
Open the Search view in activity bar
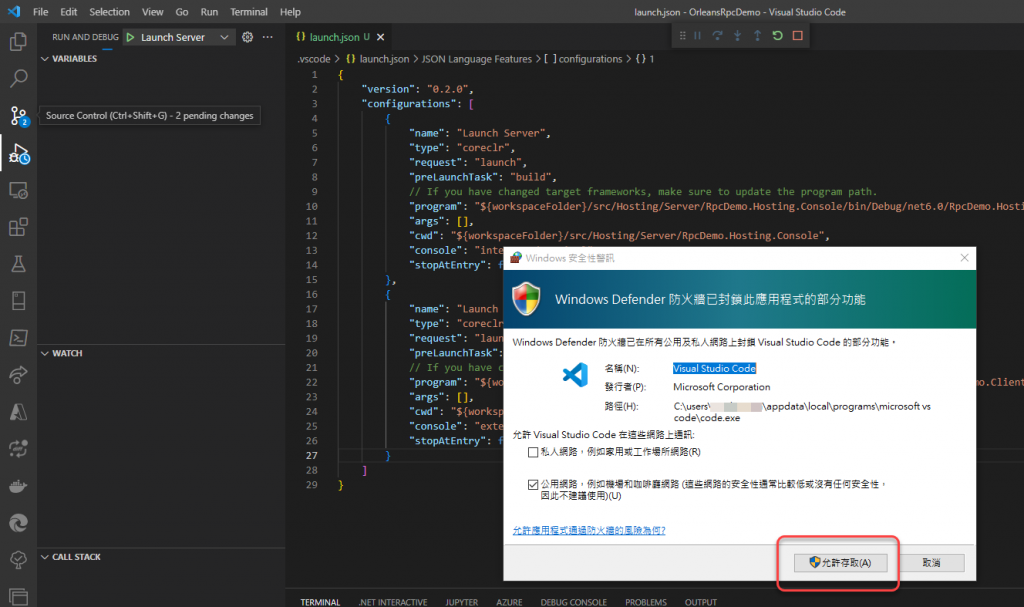click(18, 78)
